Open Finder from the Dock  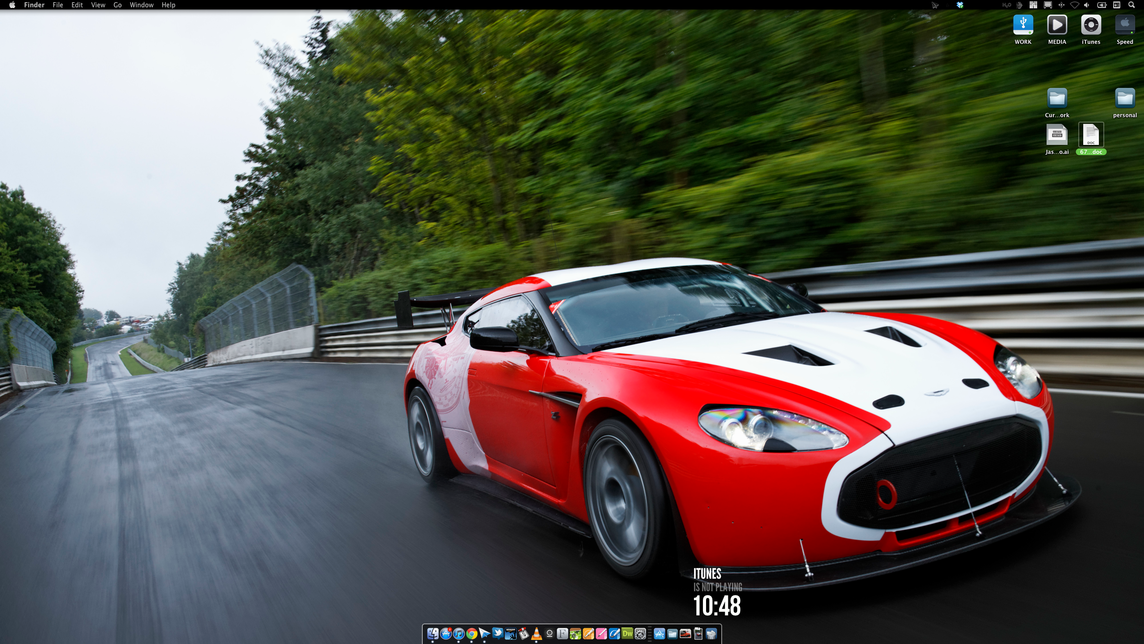[x=433, y=634]
